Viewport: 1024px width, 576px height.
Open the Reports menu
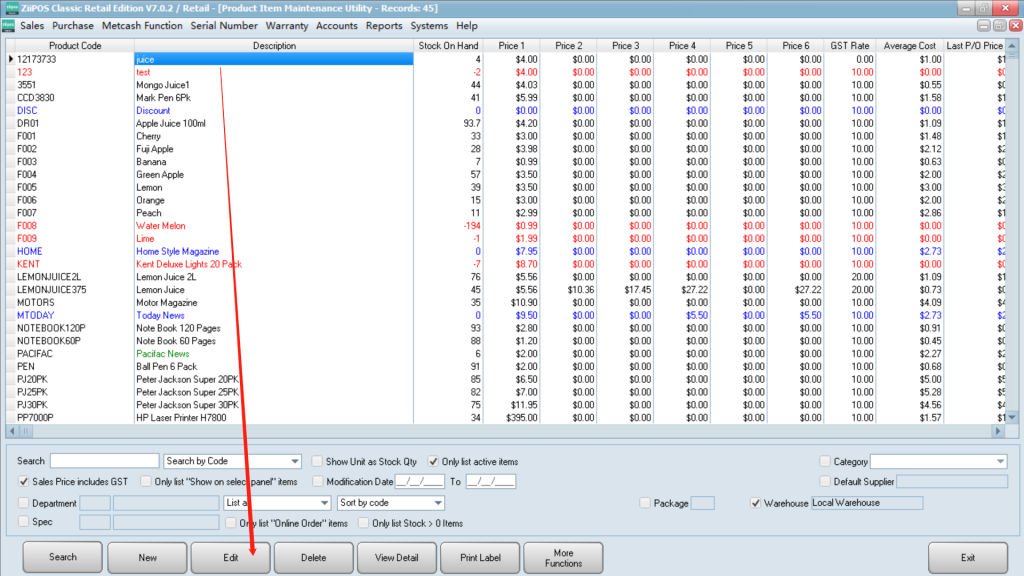click(x=384, y=26)
